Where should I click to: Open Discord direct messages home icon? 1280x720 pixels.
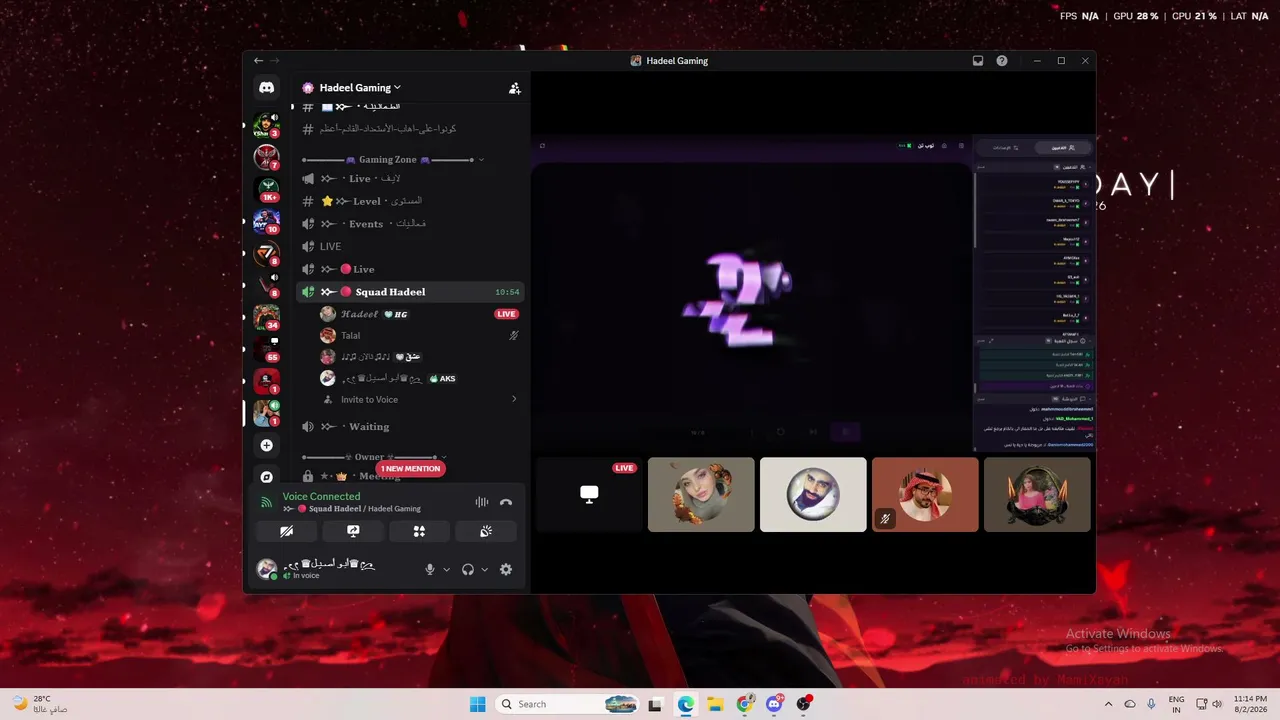[x=266, y=88]
